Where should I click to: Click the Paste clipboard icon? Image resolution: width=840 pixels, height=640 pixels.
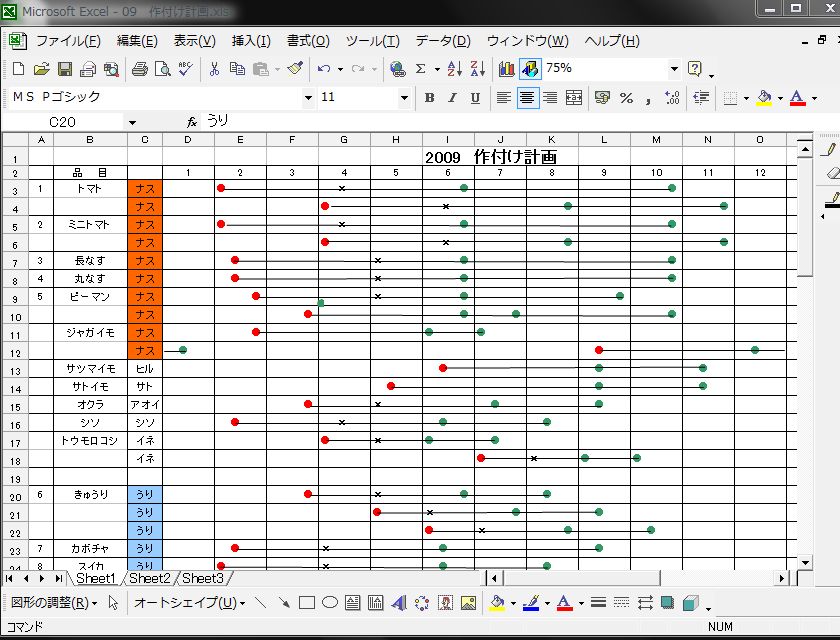(x=261, y=69)
